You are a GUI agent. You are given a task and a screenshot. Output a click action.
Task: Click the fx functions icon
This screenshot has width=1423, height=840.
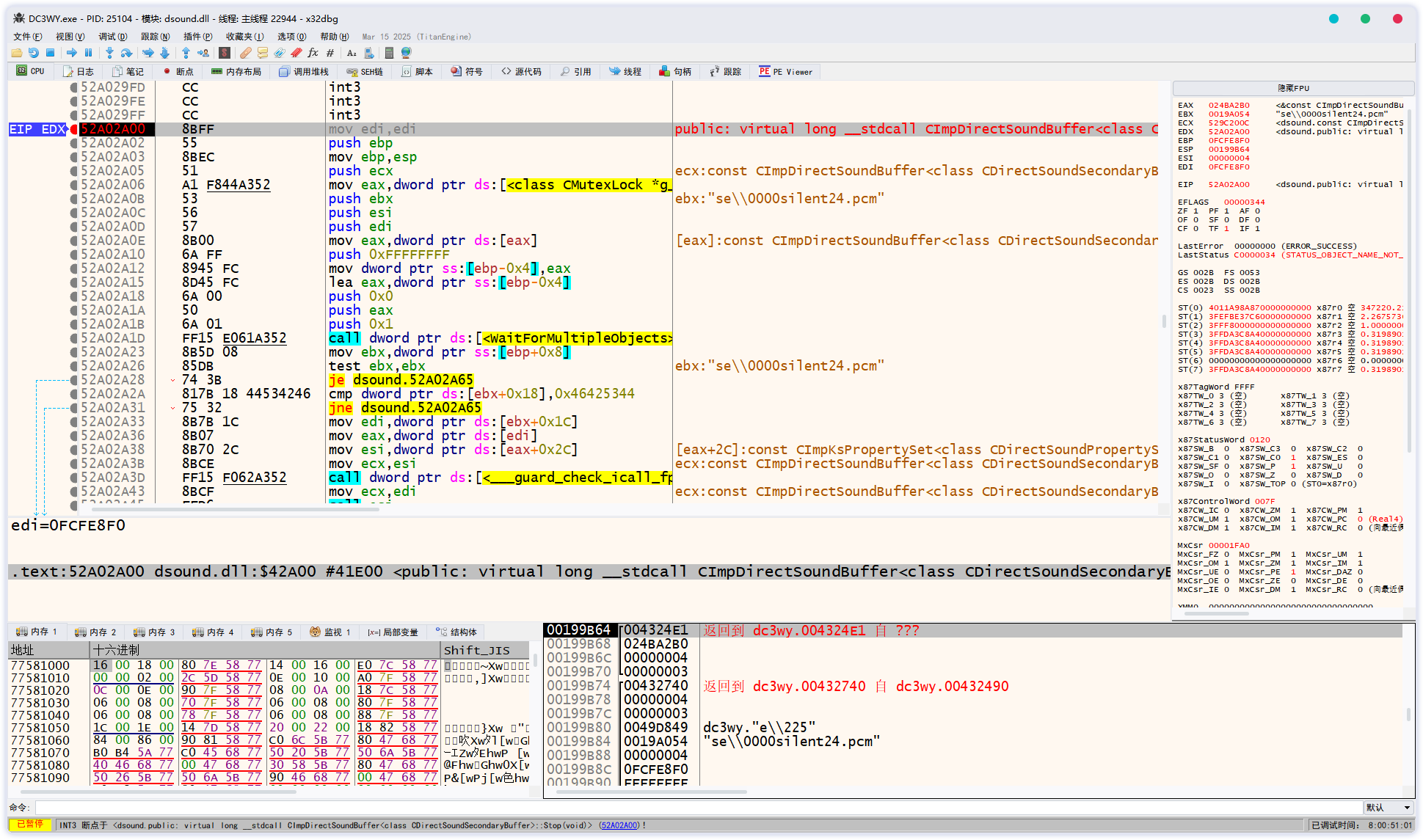pos(313,53)
